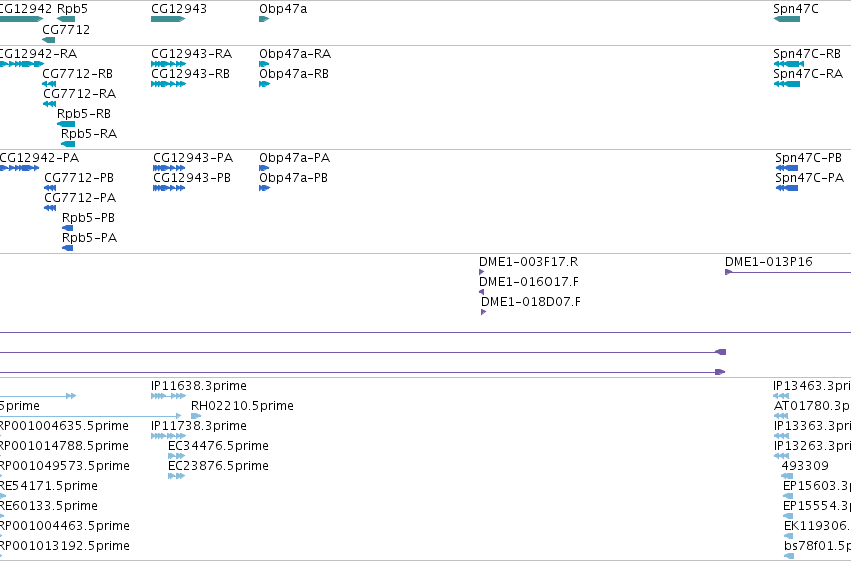Click the RH02210.5prime EST glyph
The image size is (851, 561).
[196, 416]
